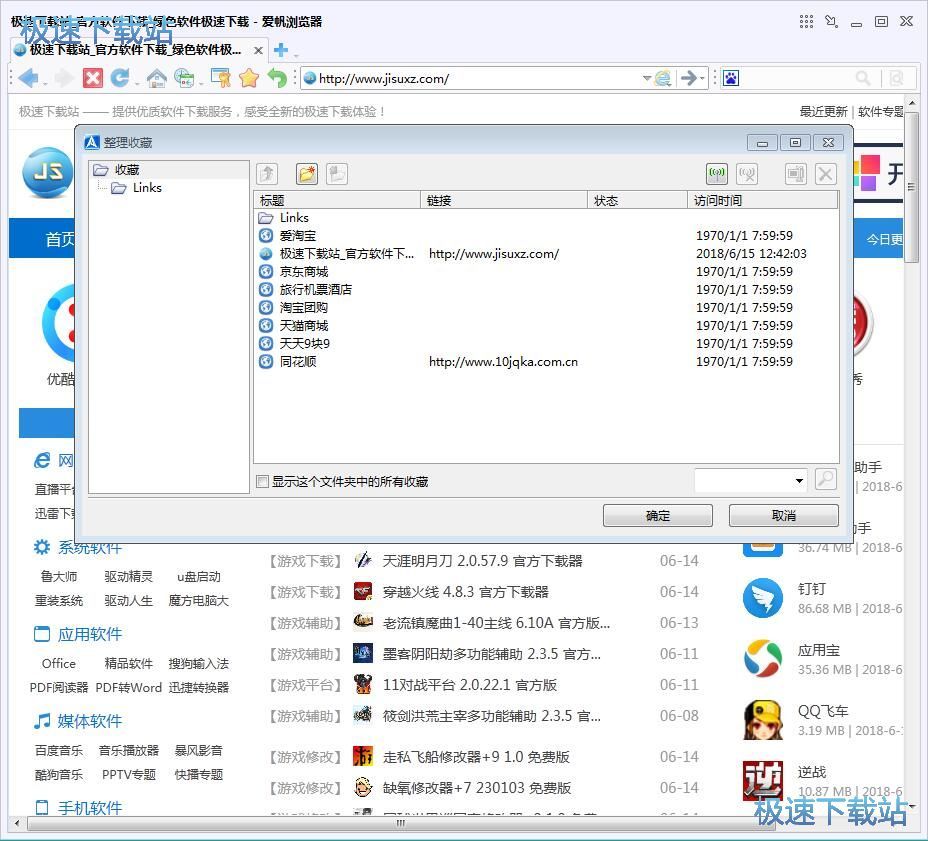Click the search magnifier button in dialog

tap(826, 479)
